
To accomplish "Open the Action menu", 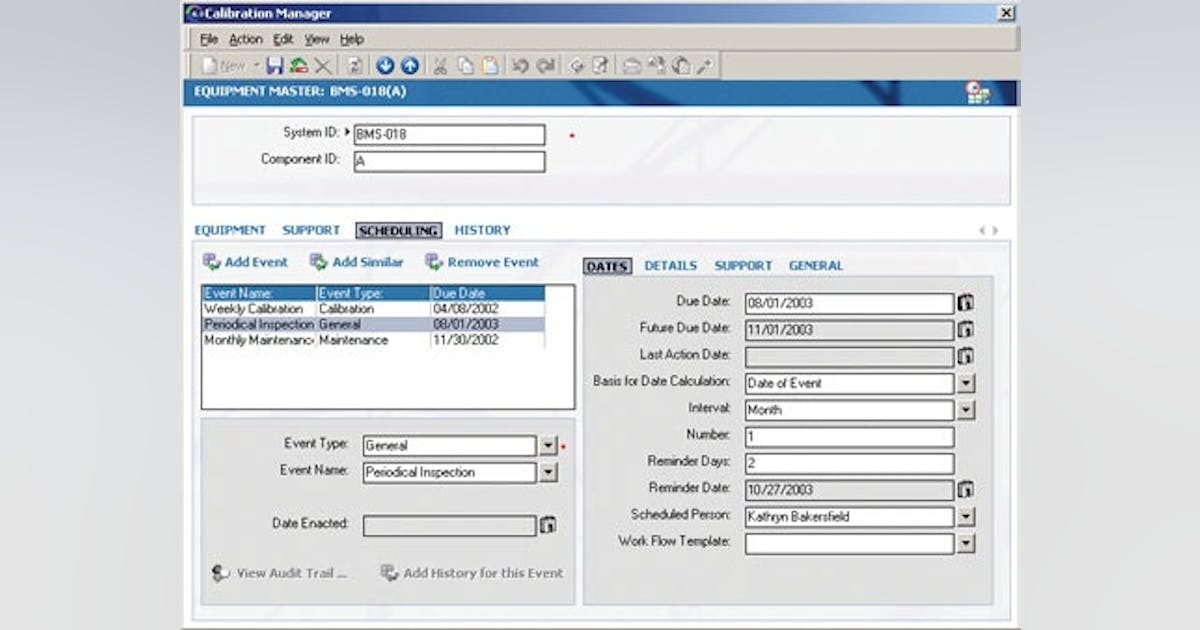I will pos(245,39).
